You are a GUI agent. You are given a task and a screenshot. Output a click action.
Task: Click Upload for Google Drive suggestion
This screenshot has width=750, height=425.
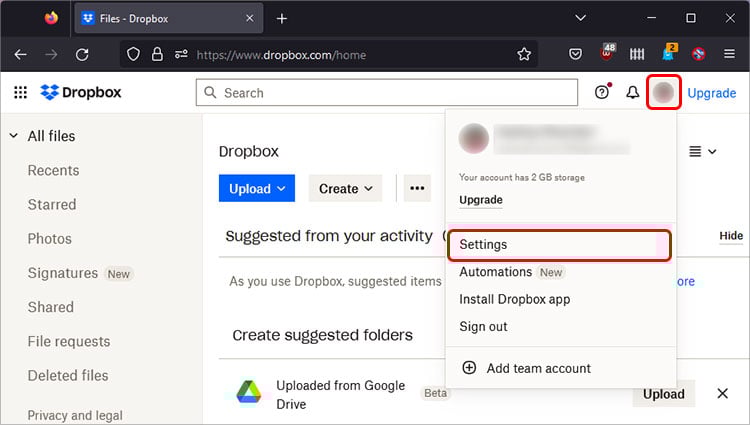tap(663, 394)
